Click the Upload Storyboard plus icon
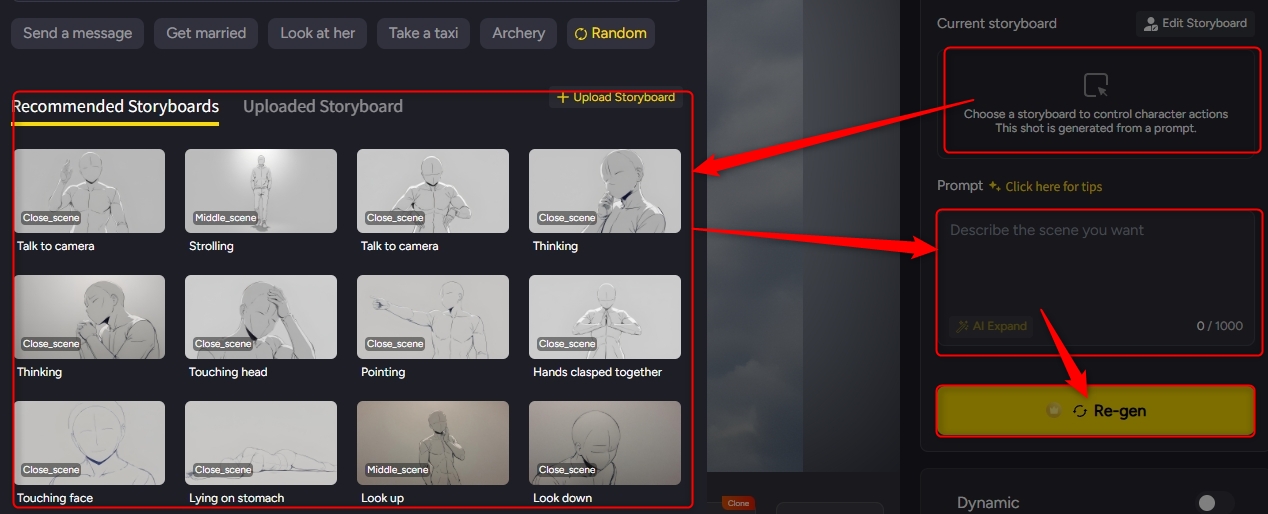The image size is (1268, 514). pyautogui.click(x=563, y=97)
